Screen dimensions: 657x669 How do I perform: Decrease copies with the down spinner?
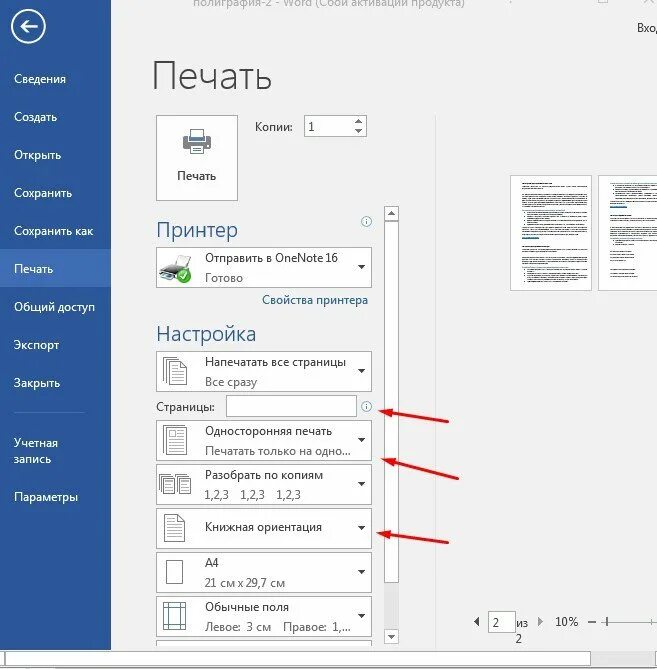click(x=359, y=131)
